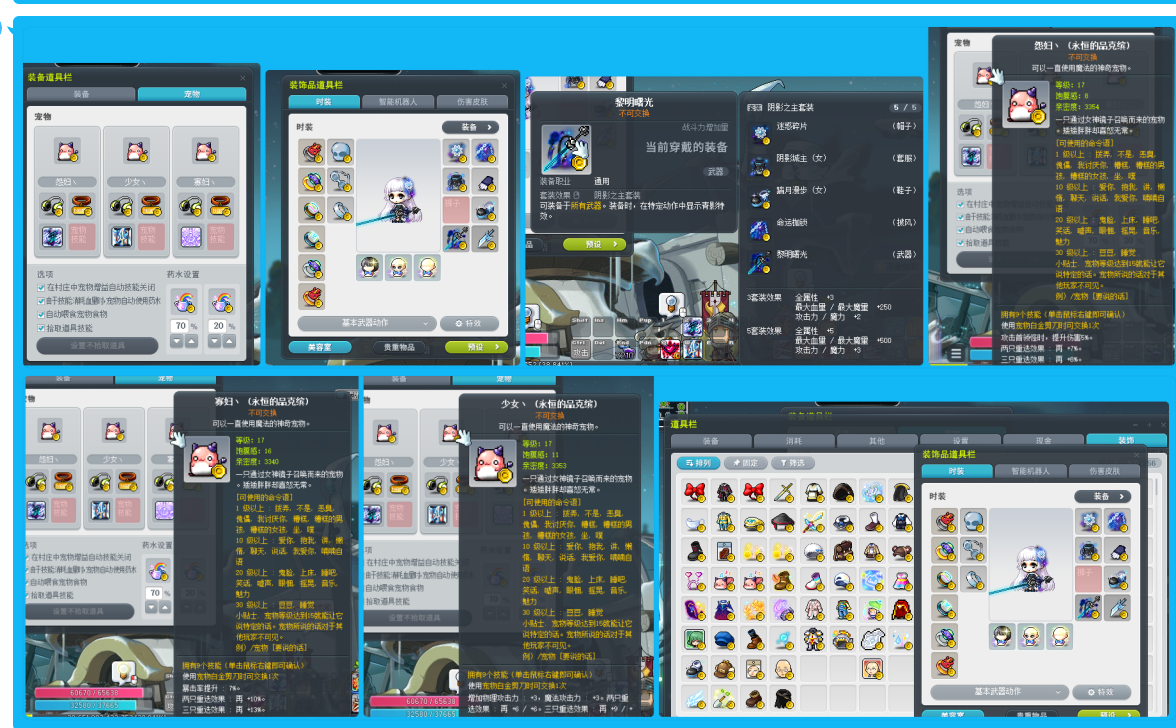Click the 命运枷锁 cape icon in 阴影之主套装 list
This screenshot has width=1176, height=728.
[x=760, y=230]
